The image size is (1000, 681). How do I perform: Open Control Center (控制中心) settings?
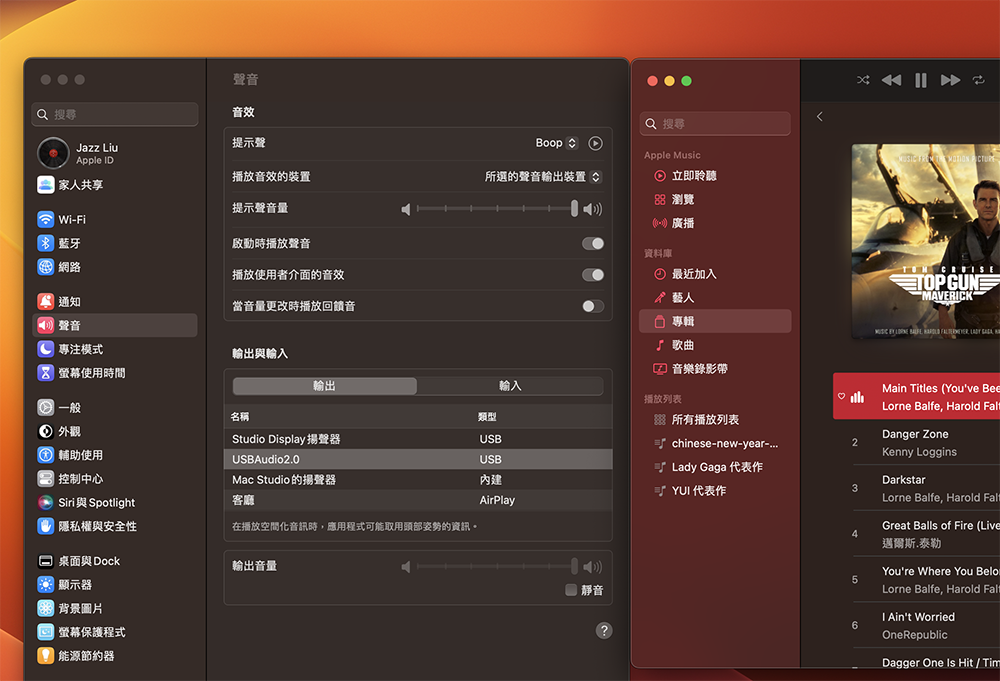click(115, 478)
